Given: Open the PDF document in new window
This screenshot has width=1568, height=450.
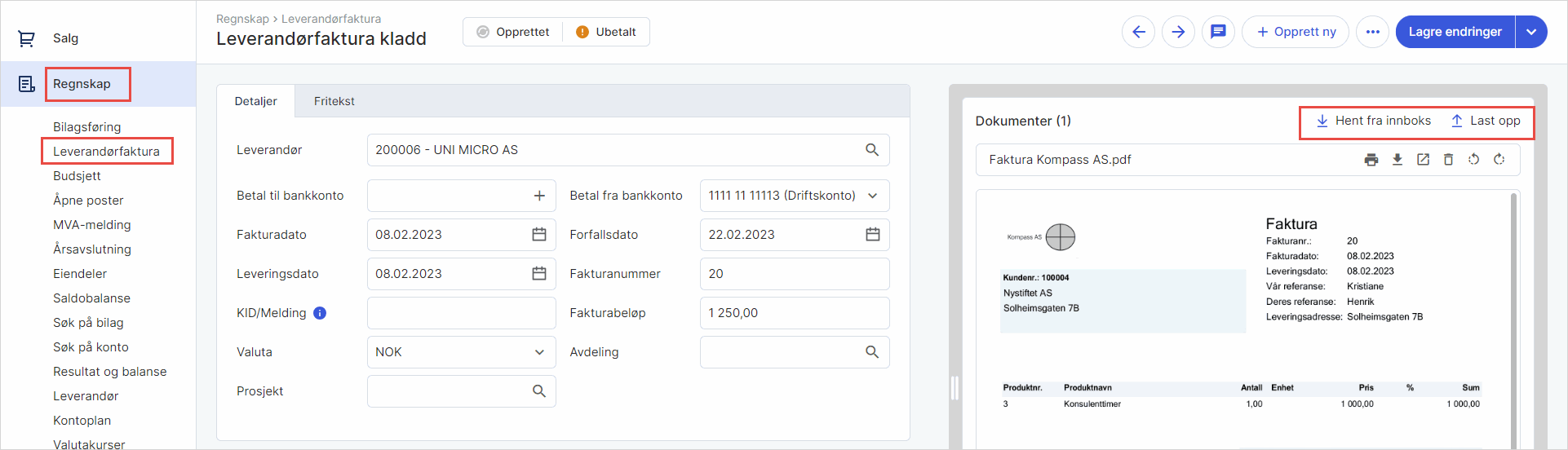Looking at the screenshot, I should (1423, 160).
